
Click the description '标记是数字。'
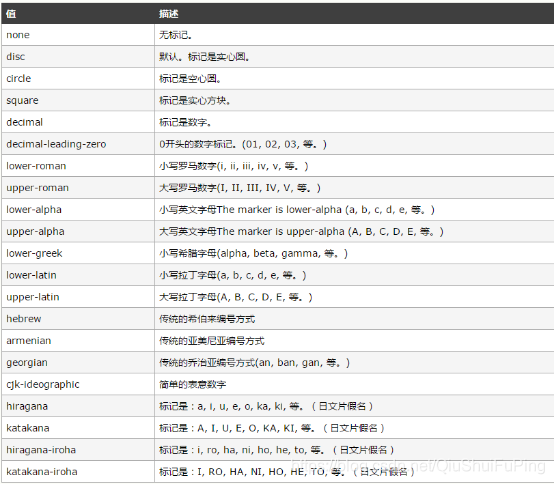[185, 123]
